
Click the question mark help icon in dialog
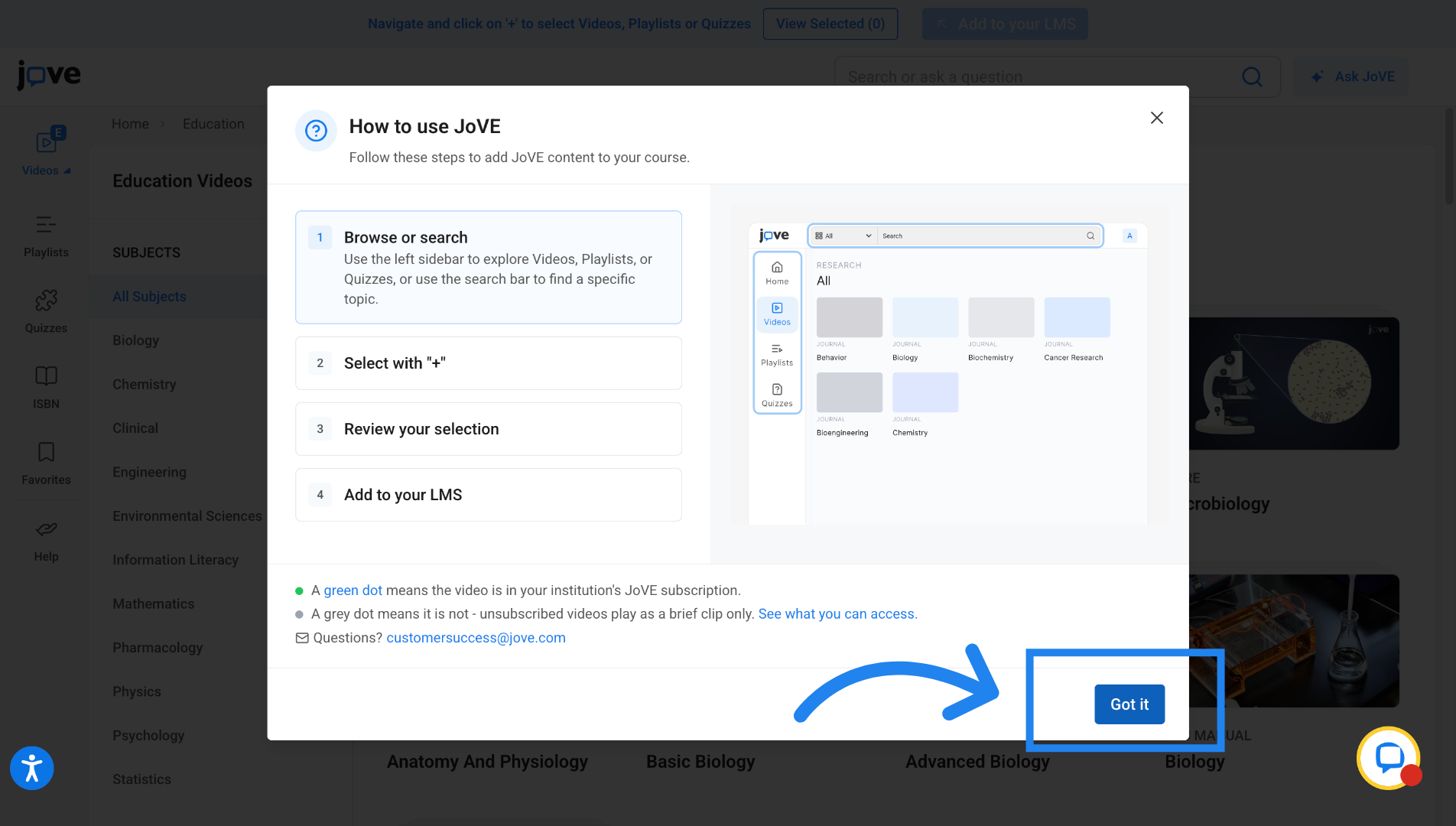[316, 131]
